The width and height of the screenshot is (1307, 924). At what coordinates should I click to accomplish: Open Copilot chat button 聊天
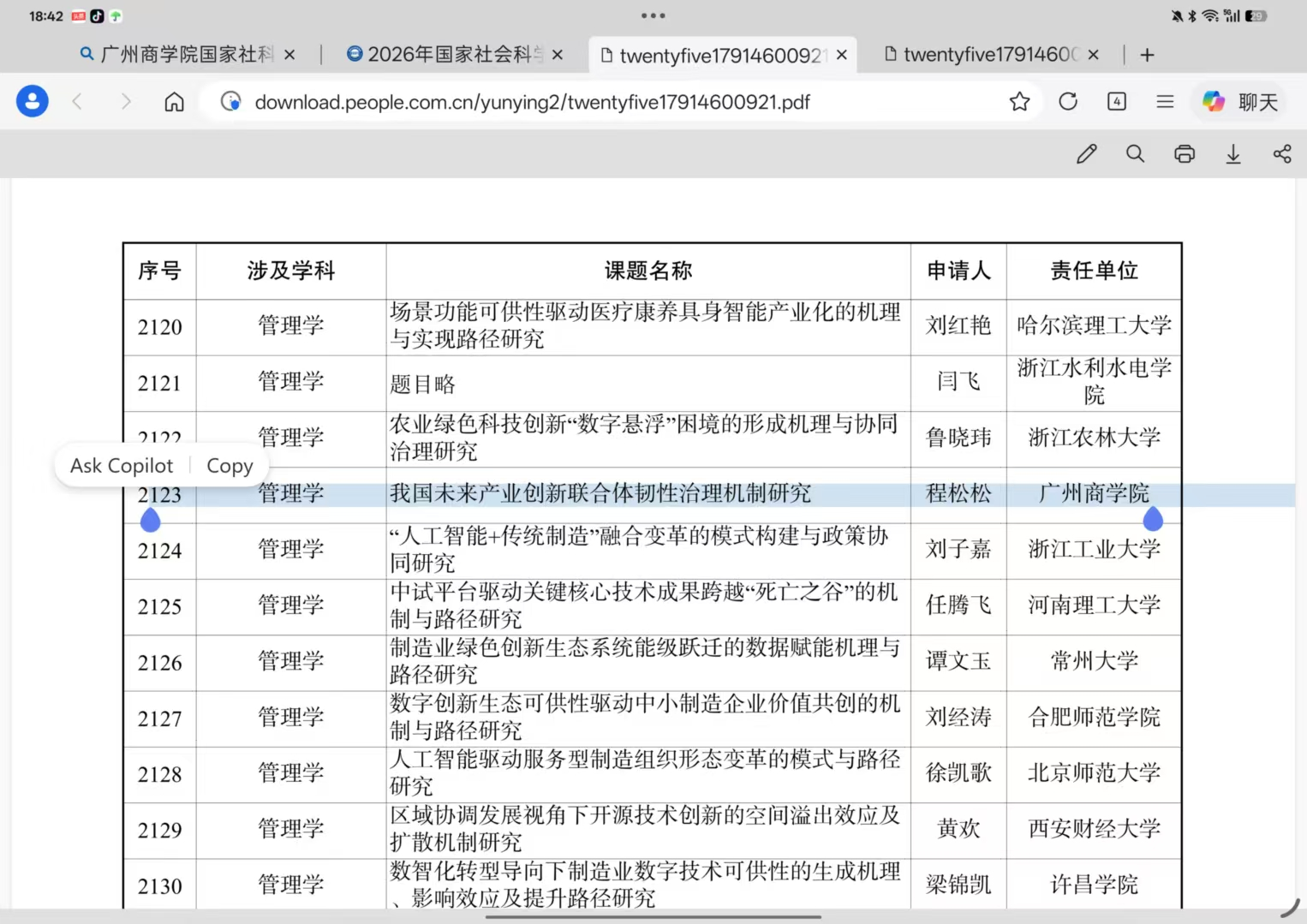point(1240,102)
